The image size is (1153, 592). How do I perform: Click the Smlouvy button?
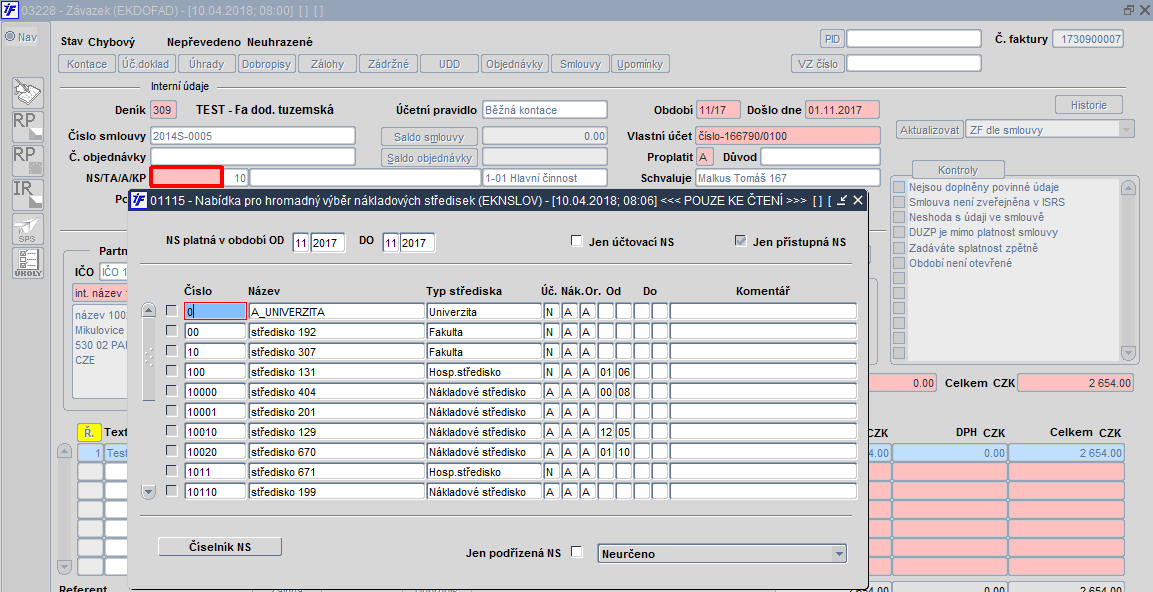(x=579, y=64)
